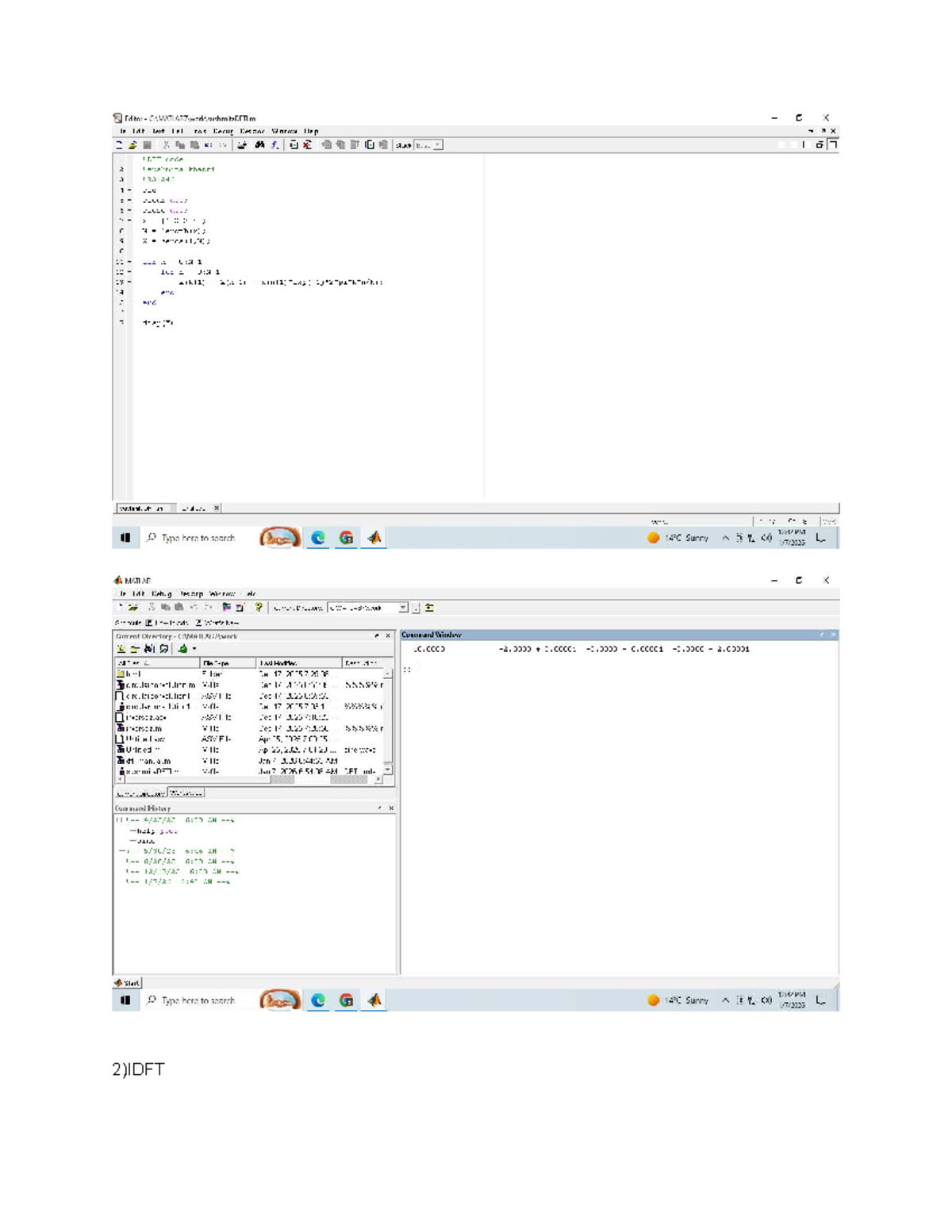The image size is (952, 1232).
Task: Open the Current Directory path dropdown
Action: click(402, 608)
